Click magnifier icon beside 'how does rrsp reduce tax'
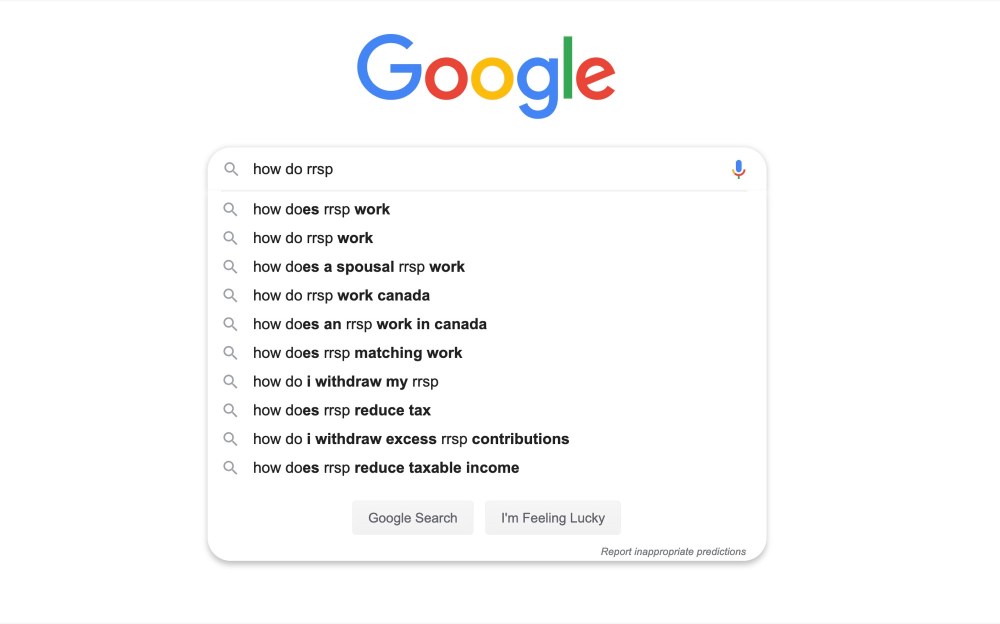1000x624 pixels. pyautogui.click(x=231, y=411)
